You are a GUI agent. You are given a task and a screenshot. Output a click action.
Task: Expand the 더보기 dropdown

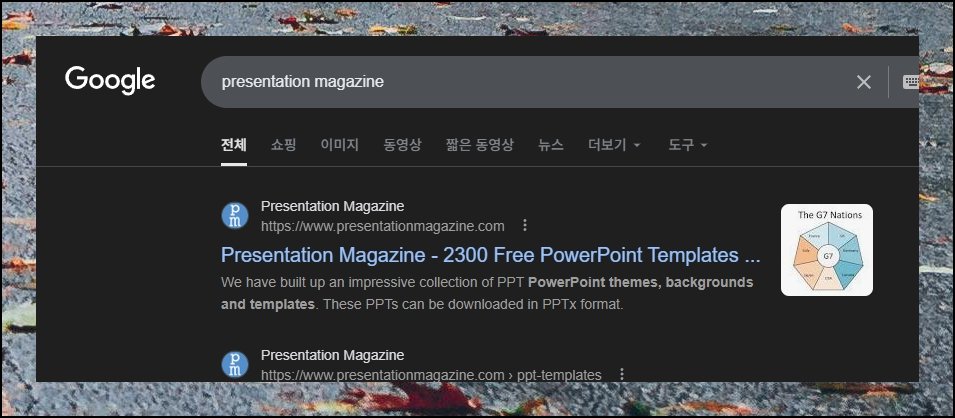(614, 145)
